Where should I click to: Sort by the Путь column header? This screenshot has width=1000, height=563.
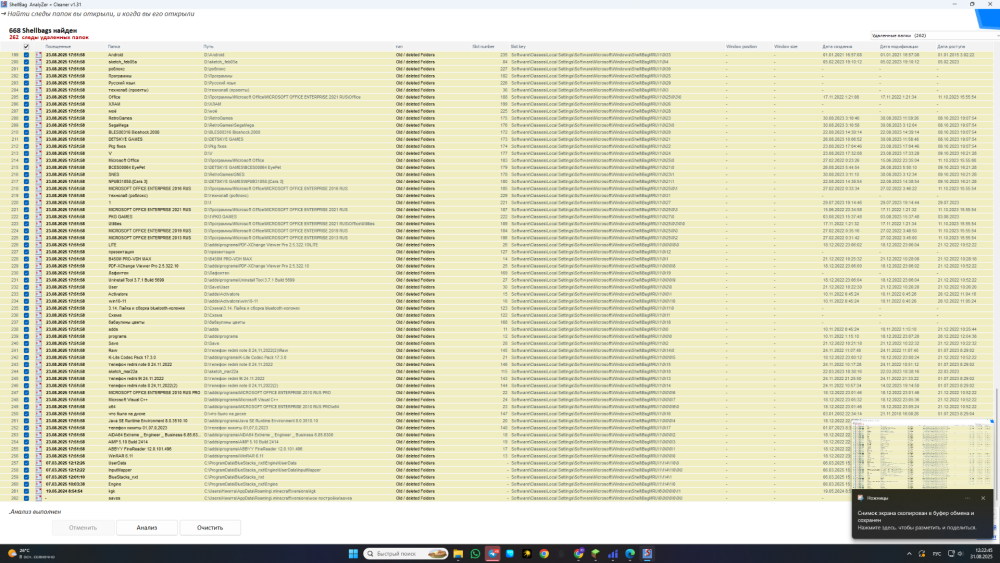click(209, 47)
